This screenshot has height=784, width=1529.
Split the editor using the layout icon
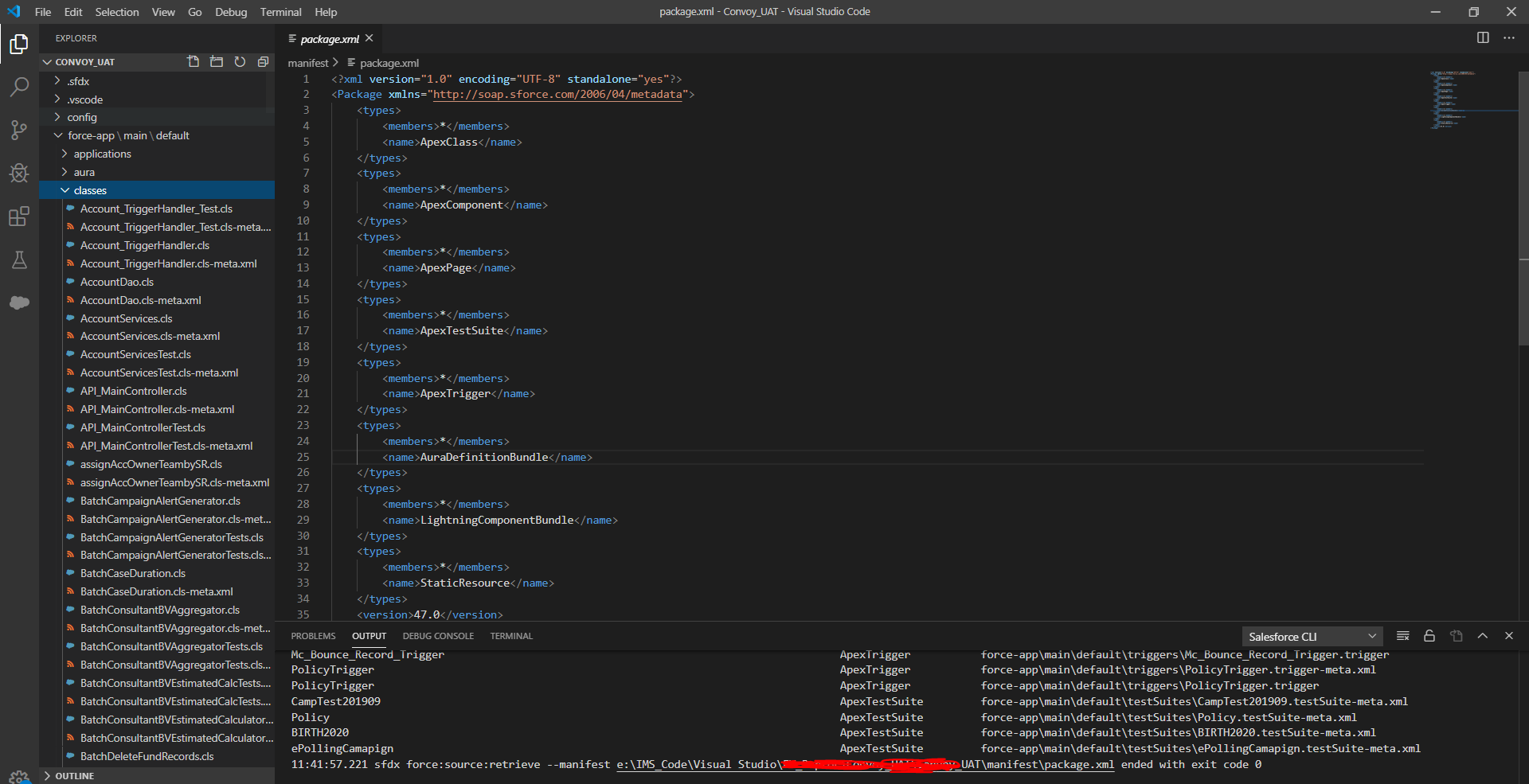[x=1482, y=37]
